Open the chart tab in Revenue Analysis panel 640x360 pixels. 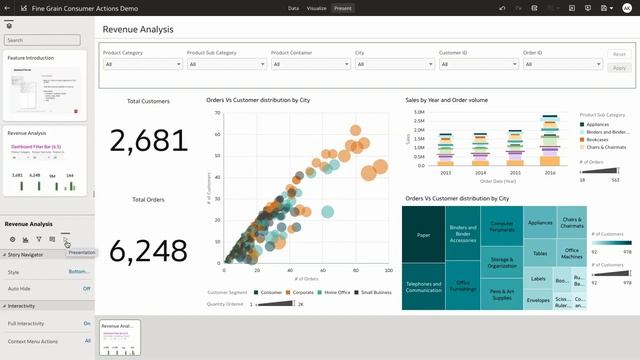(x=26, y=240)
